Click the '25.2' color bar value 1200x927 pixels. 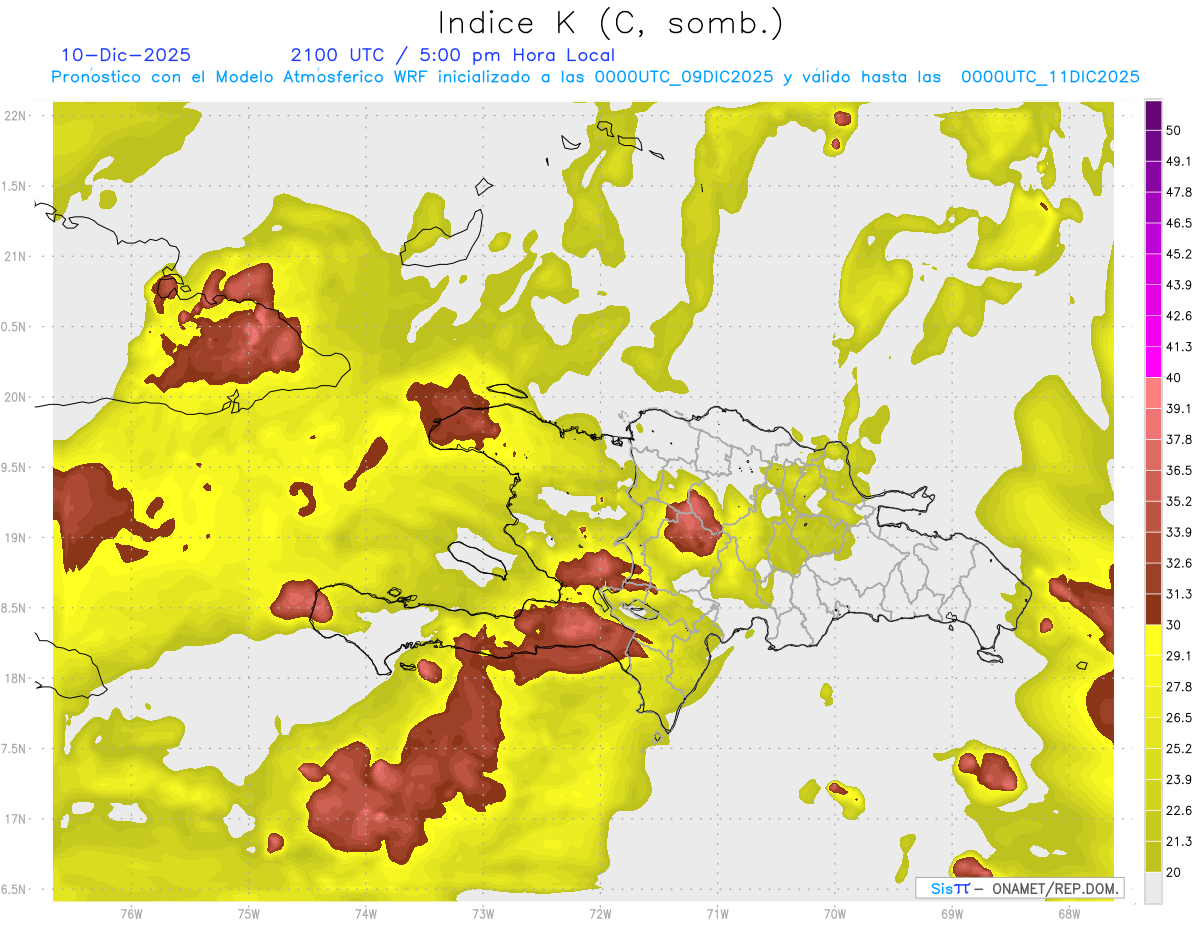[x=1179, y=749]
